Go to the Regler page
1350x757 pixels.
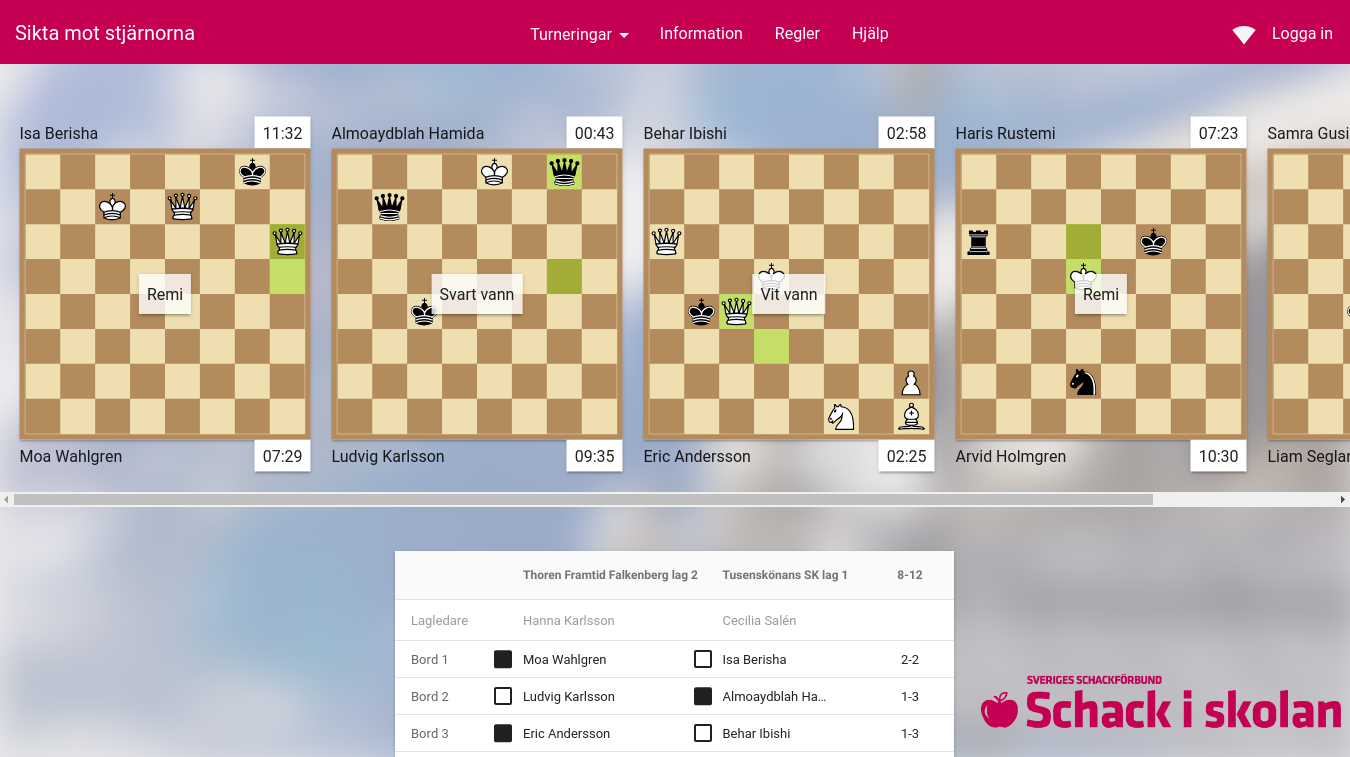pyautogui.click(x=797, y=33)
